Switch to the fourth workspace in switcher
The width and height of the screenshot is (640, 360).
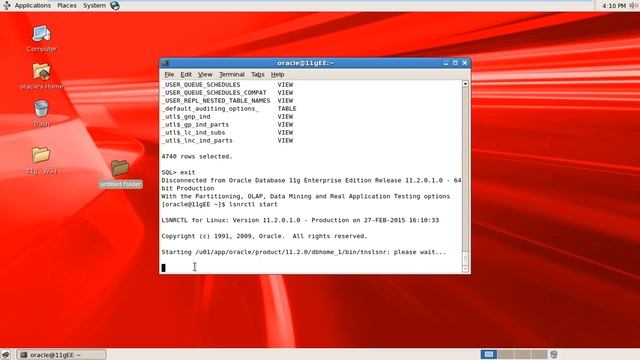pos(539,354)
